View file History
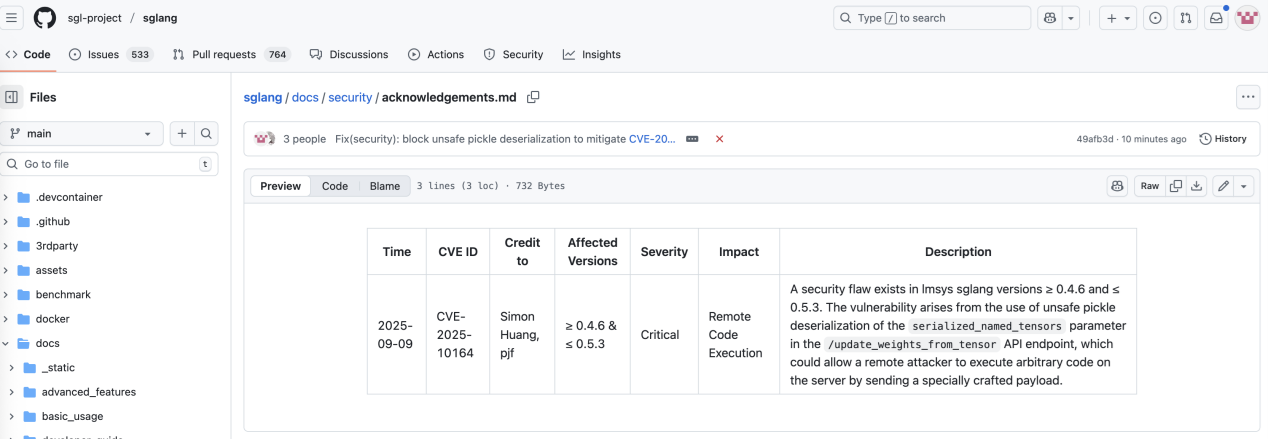1268x439 pixels. coord(1223,139)
